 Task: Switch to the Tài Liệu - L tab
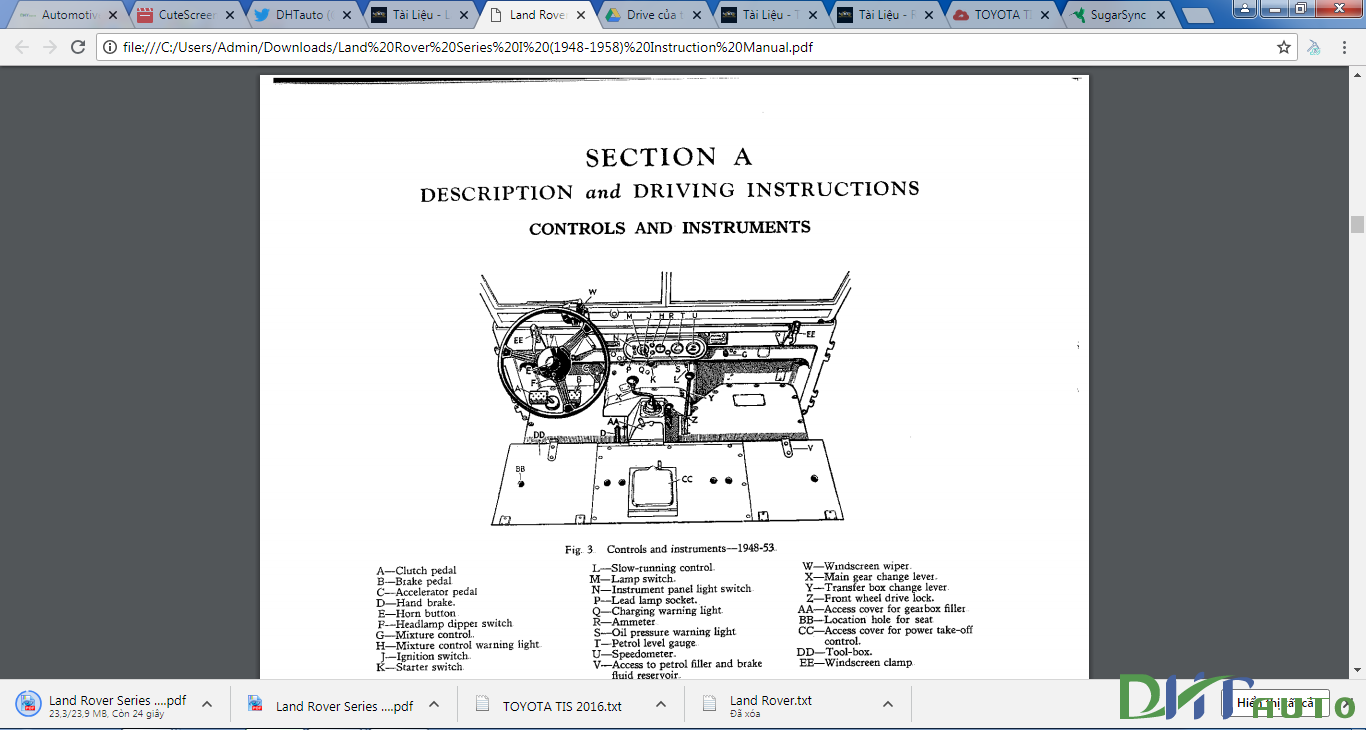coord(417,15)
